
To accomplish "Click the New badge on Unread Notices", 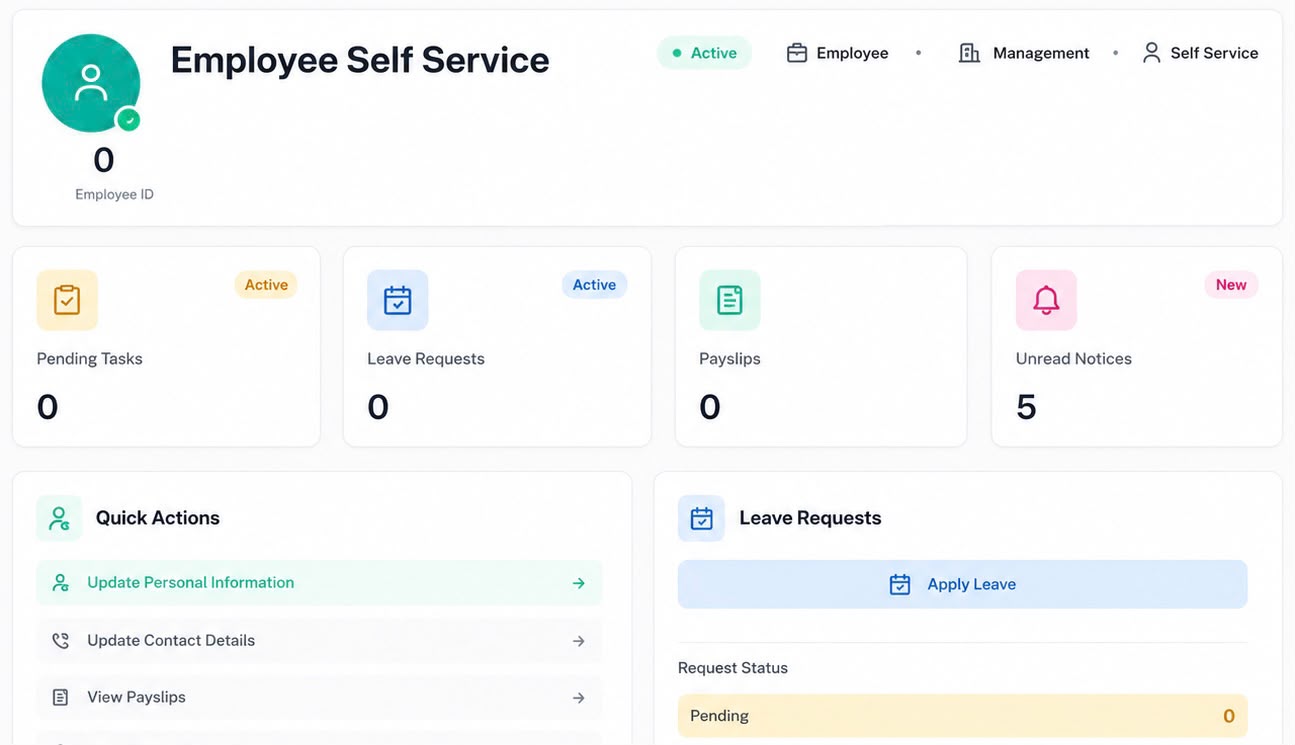I will click(1231, 285).
